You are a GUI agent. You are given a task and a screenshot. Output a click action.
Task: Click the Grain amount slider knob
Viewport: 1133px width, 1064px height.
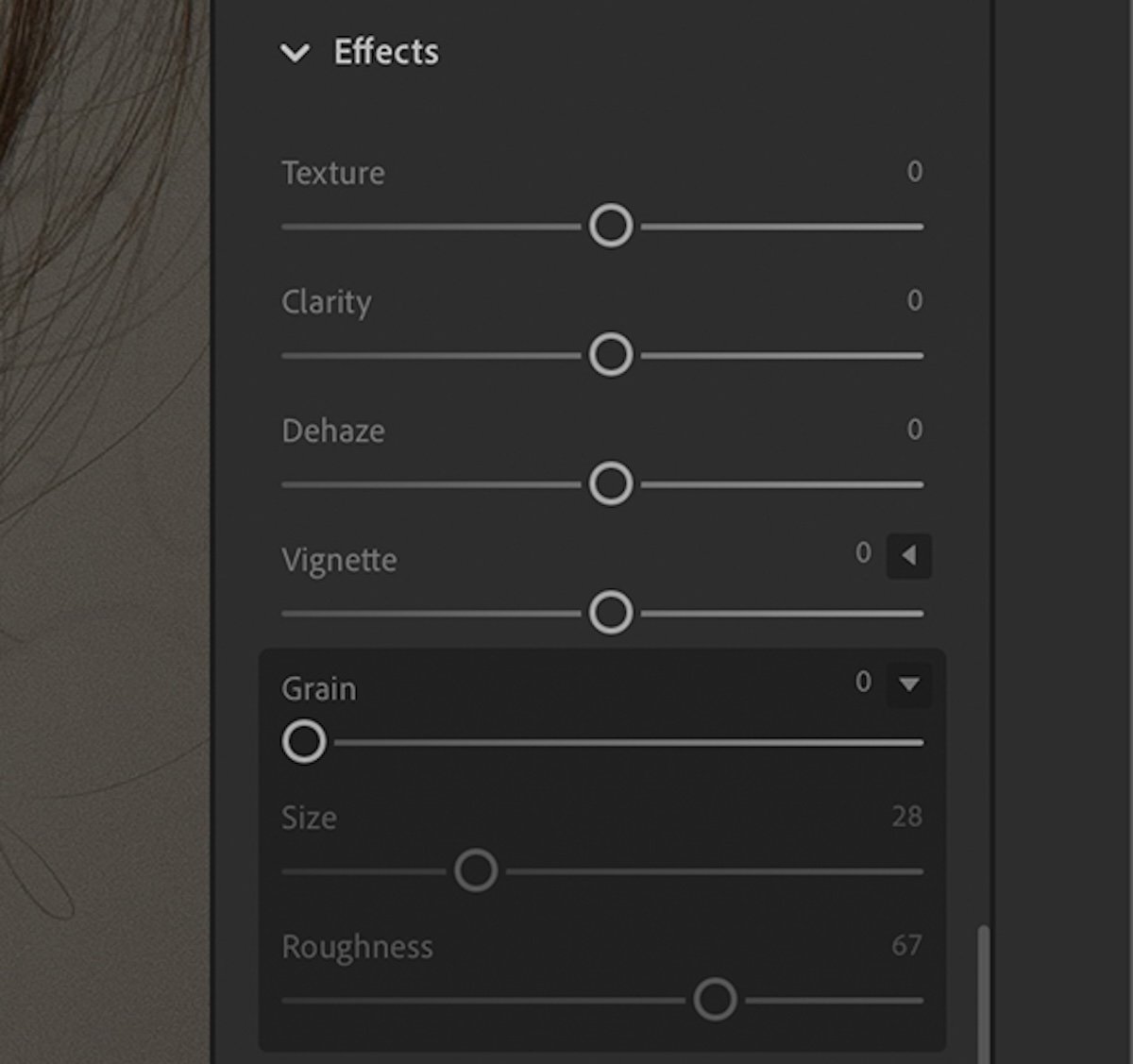coord(304,742)
